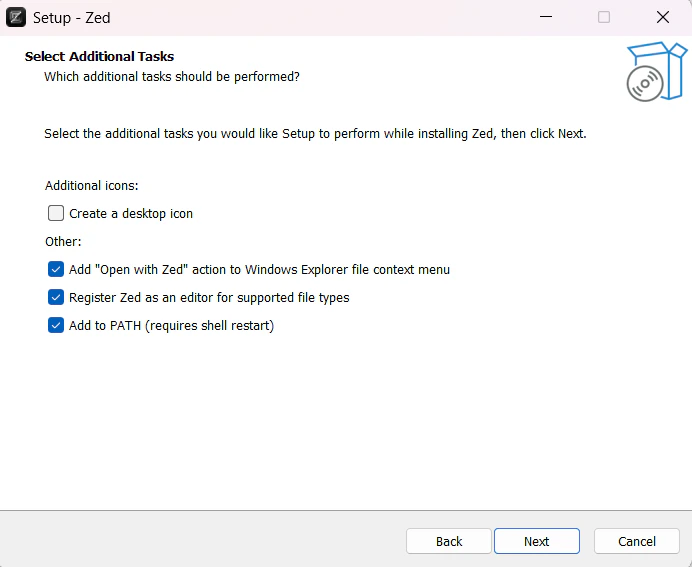
Task: Click the "Additional icons:" label
Action: (x=91, y=185)
